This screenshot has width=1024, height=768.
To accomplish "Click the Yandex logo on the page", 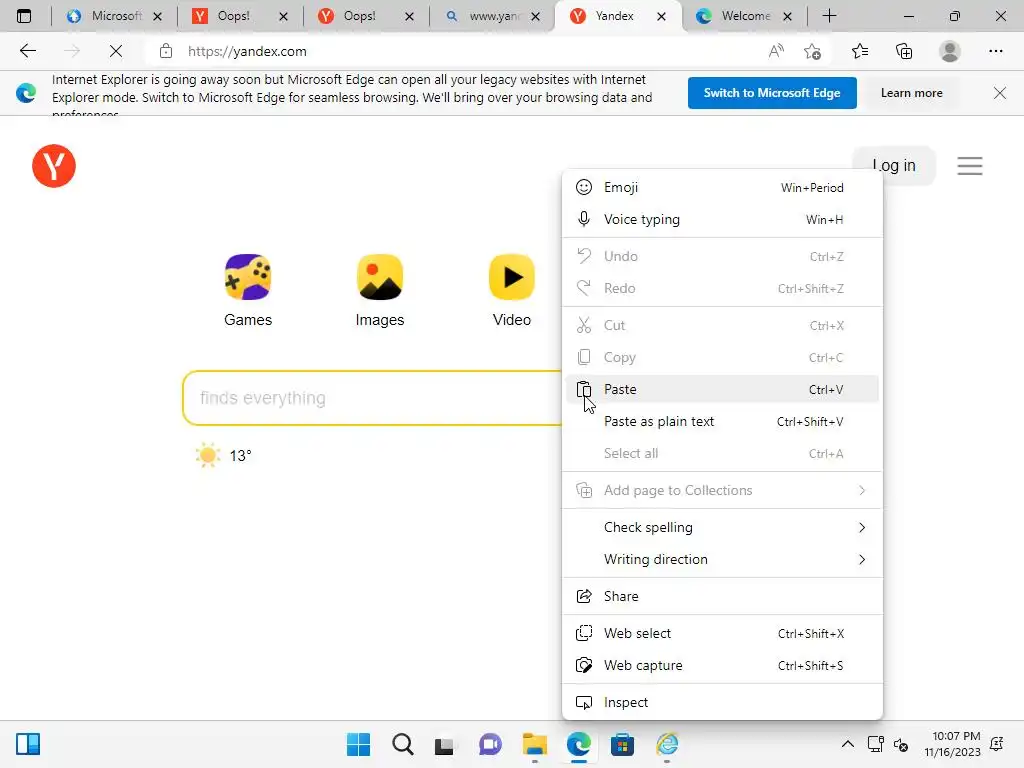I will point(54,166).
